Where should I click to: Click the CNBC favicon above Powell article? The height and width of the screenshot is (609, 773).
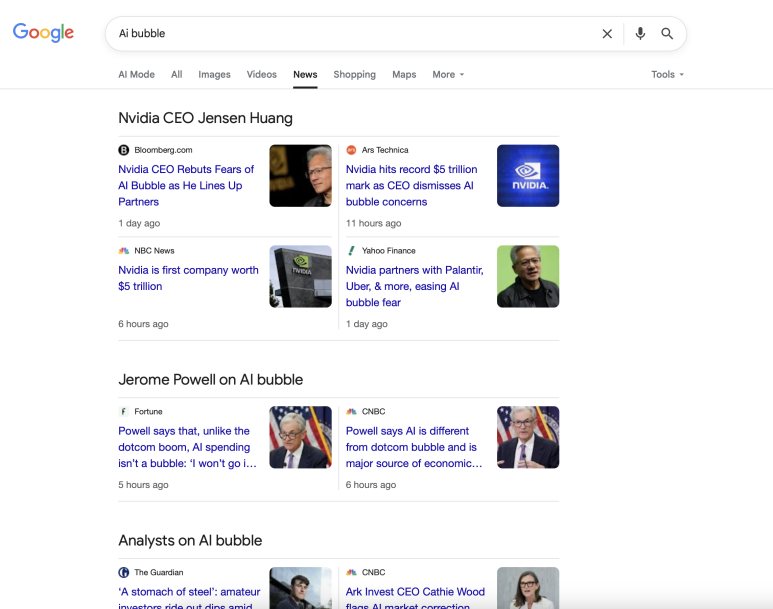click(x=351, y=411)
